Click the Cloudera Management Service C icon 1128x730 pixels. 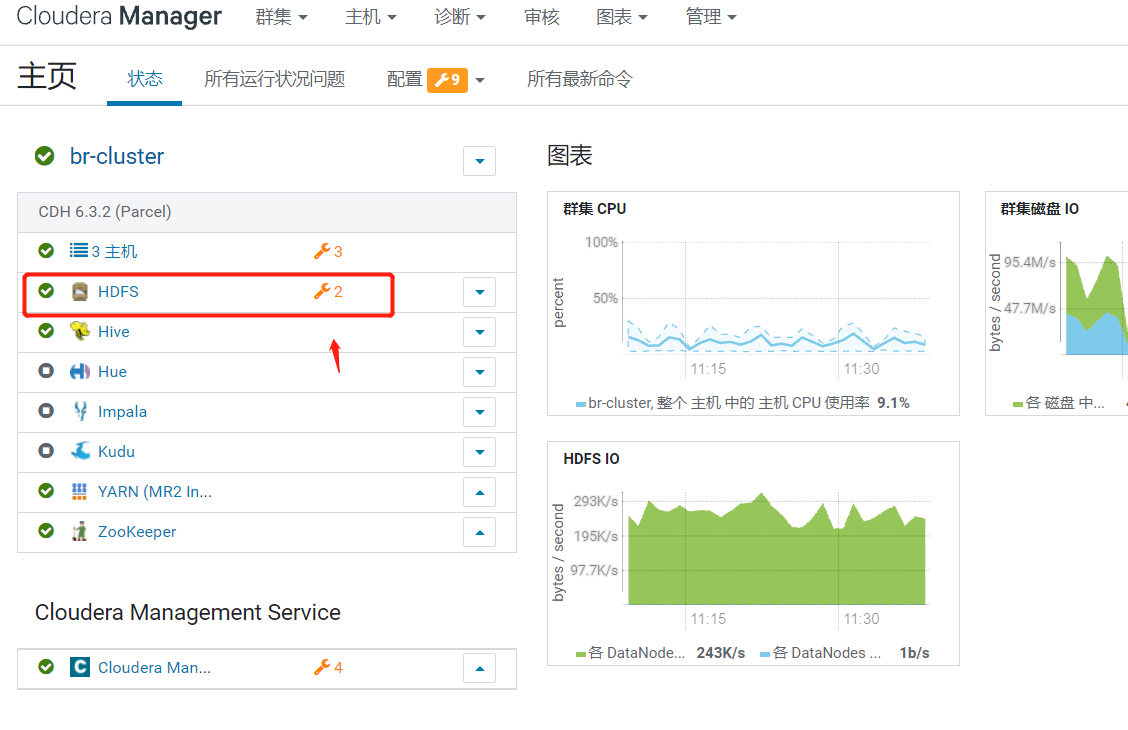point(80,667)
